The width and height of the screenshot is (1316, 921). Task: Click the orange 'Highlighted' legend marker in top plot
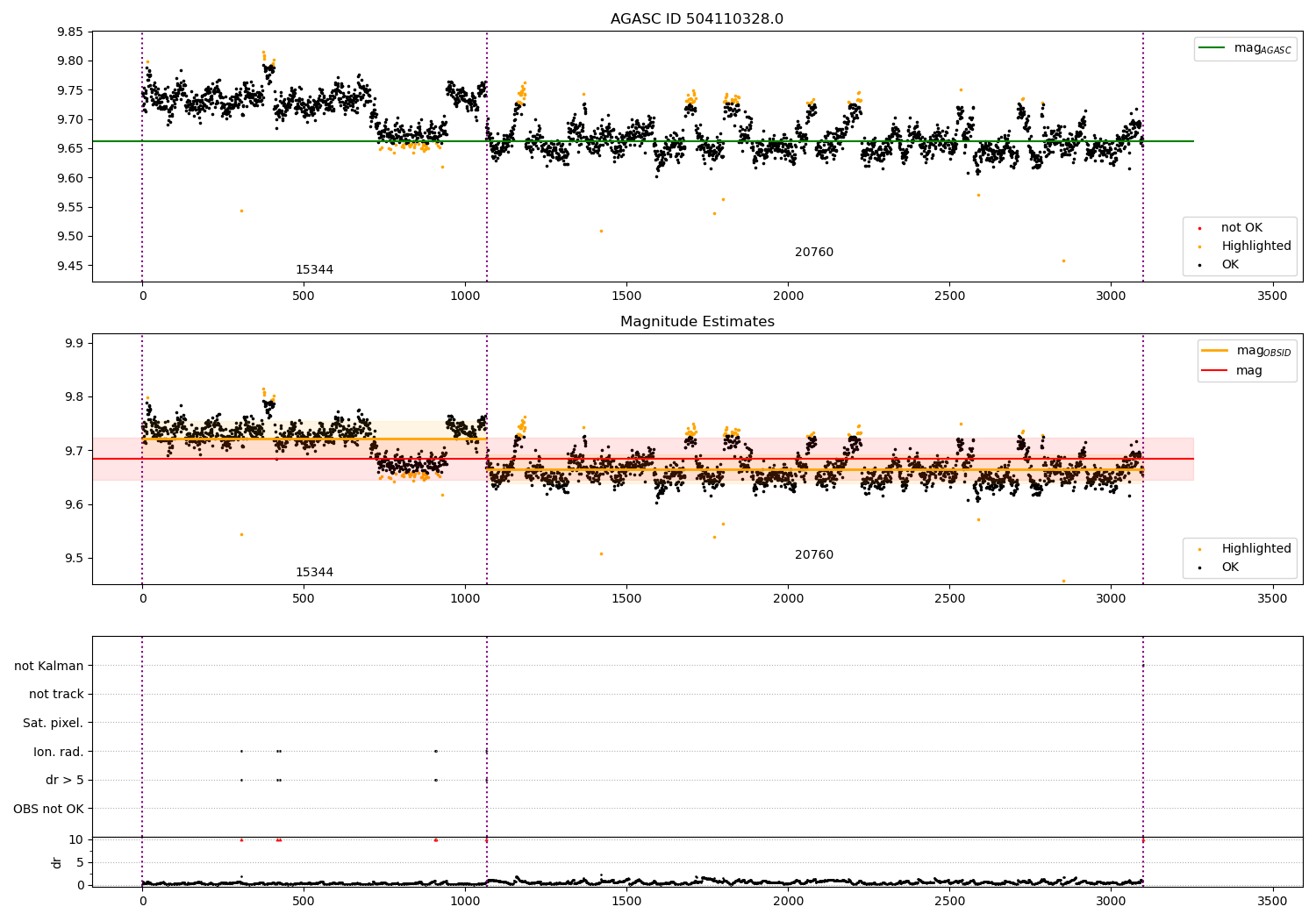(1199, 246)
